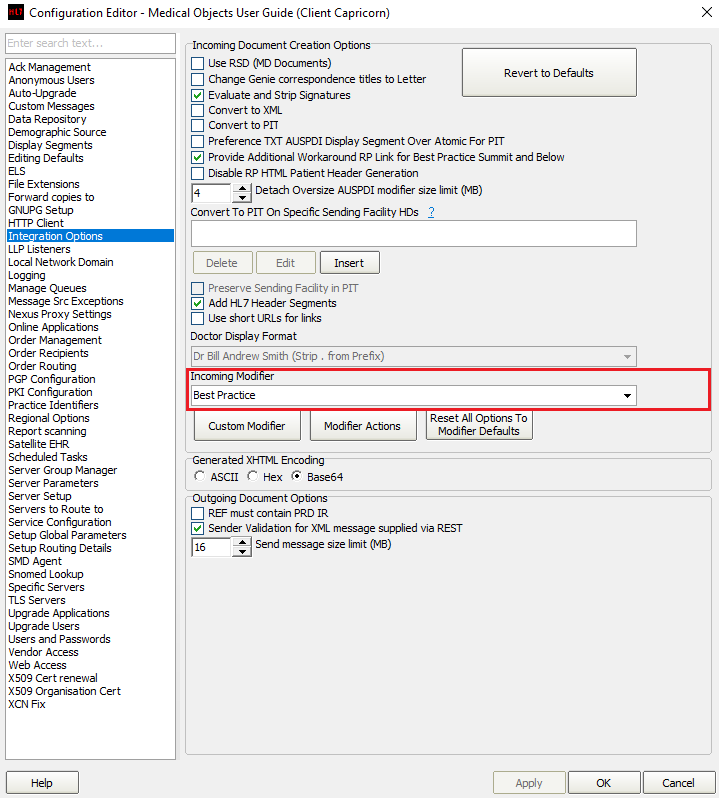Viewport: 719px width, 798px height.
Task: Click the Cancel button
Action: tap(678, 783)
